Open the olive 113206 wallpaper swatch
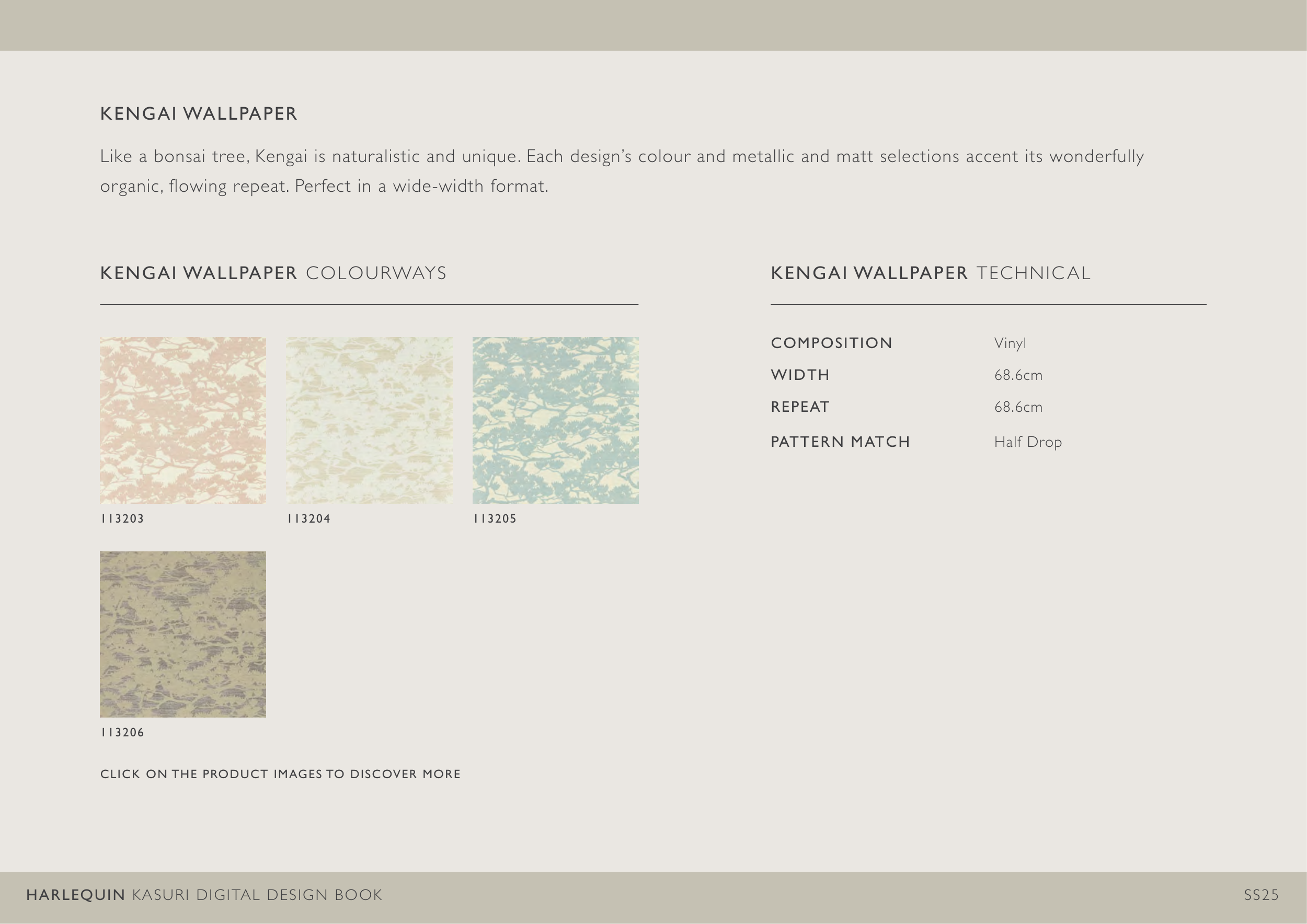 point(183,634)
